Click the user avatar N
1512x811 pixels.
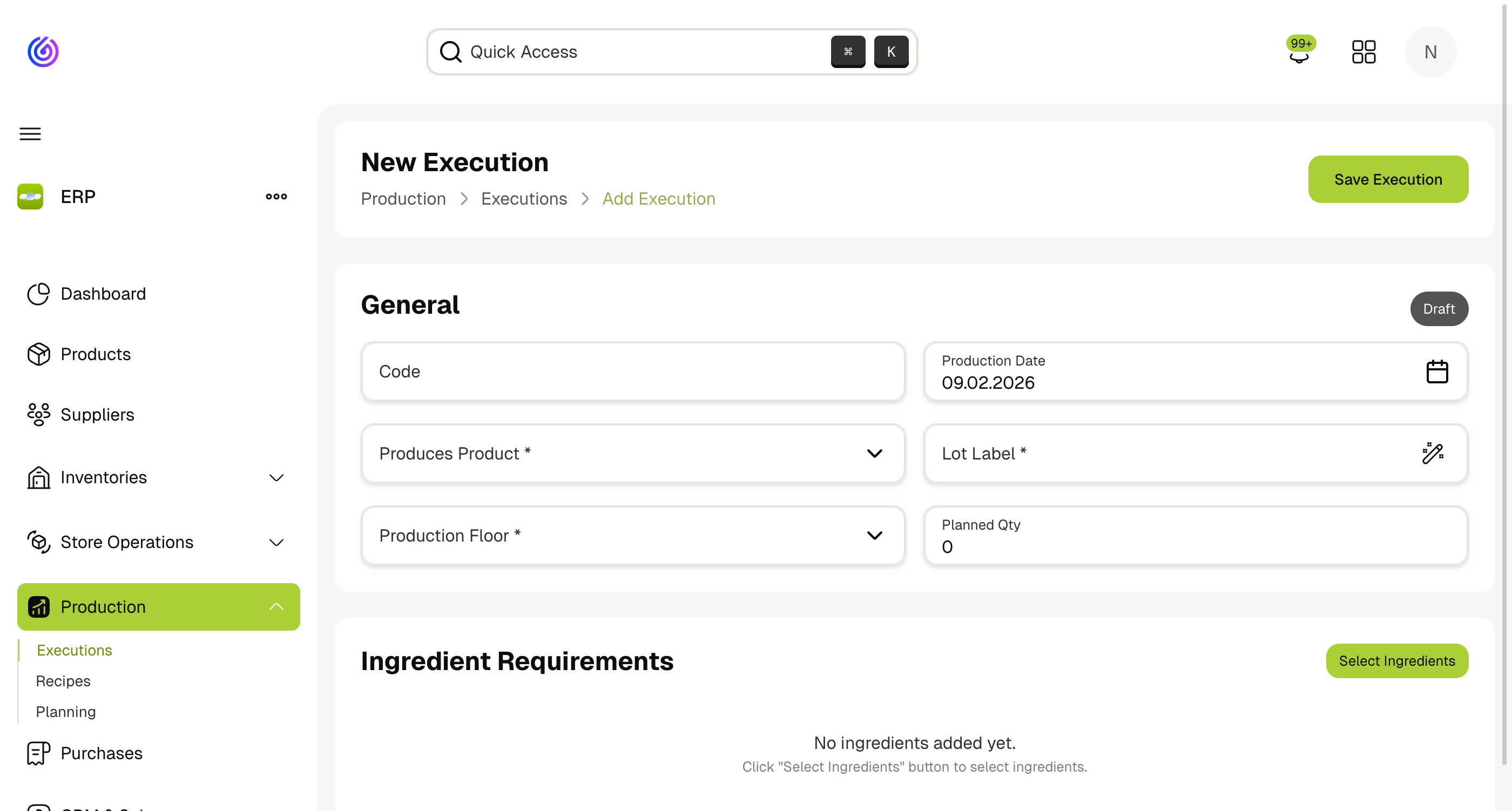click(1430, 52)
